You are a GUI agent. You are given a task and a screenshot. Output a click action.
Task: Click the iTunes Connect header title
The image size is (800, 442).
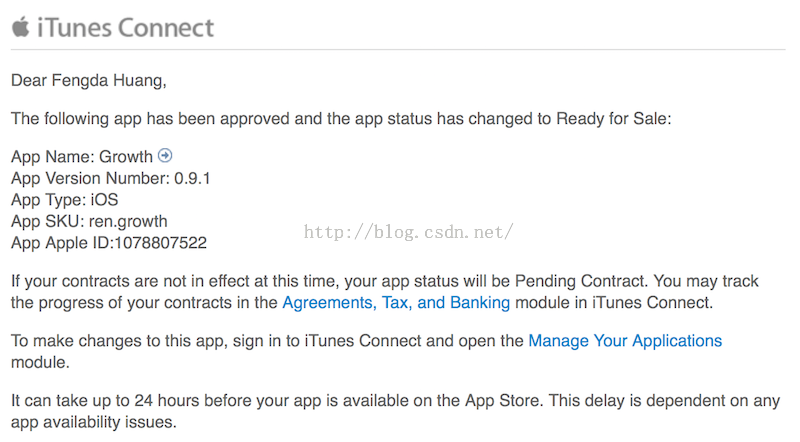coord(126,28)
